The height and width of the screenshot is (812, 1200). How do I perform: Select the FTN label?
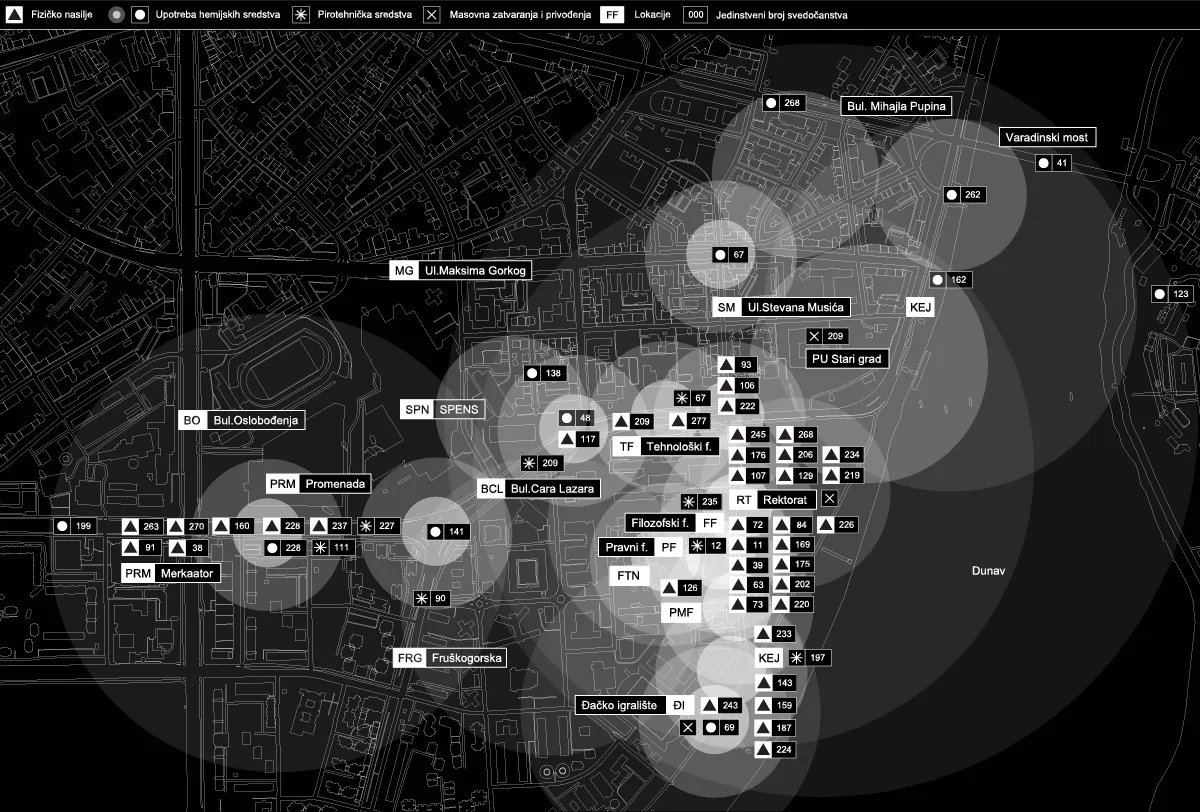pyautogui.click(x=629, y=577)
